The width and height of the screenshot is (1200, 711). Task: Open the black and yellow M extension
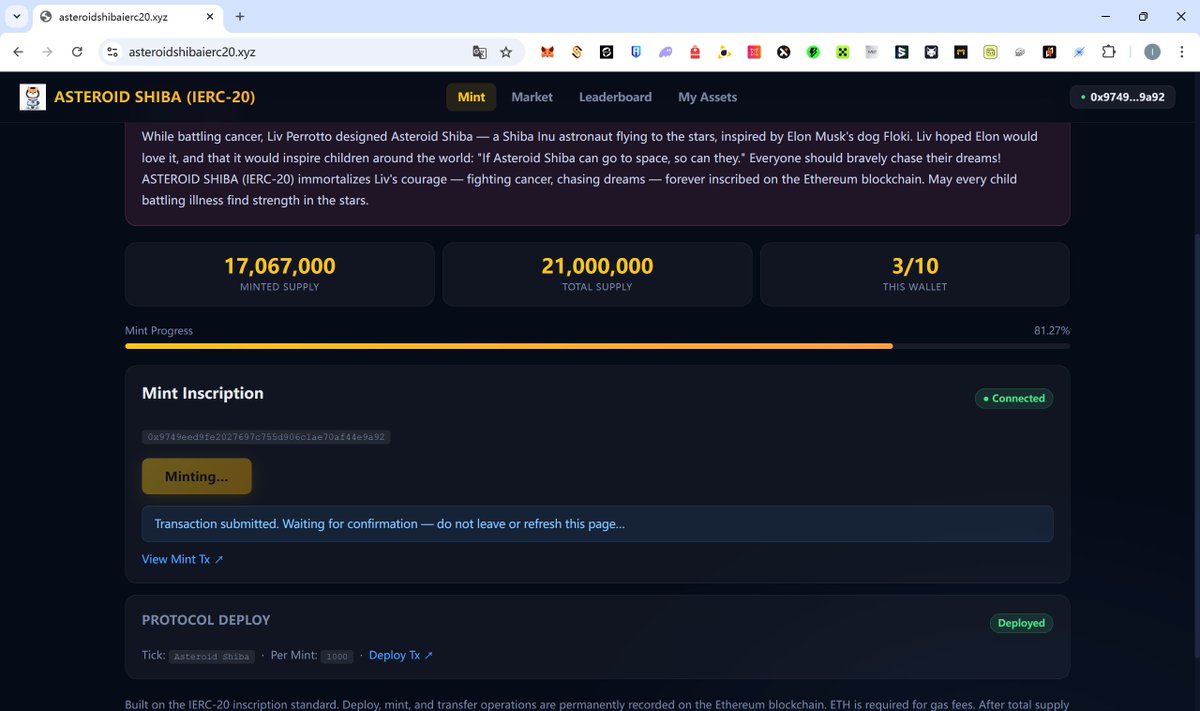pyautogui.click(x=961, y=52)
